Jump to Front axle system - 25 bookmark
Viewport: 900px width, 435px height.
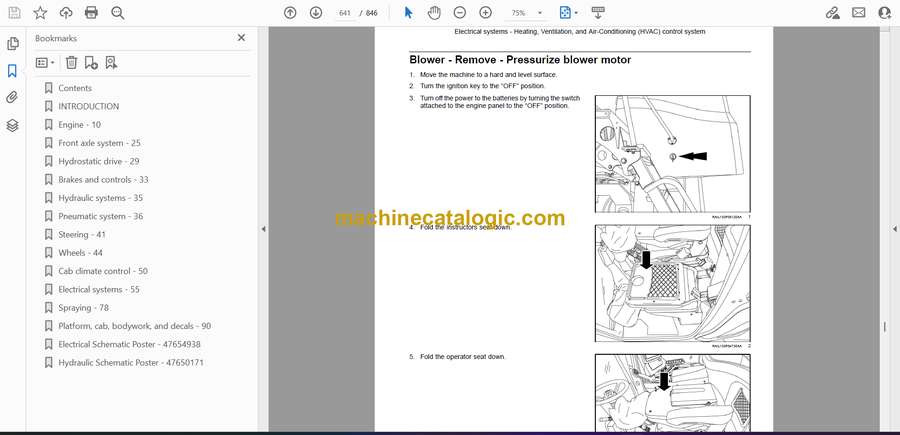[x=99, y=143]
